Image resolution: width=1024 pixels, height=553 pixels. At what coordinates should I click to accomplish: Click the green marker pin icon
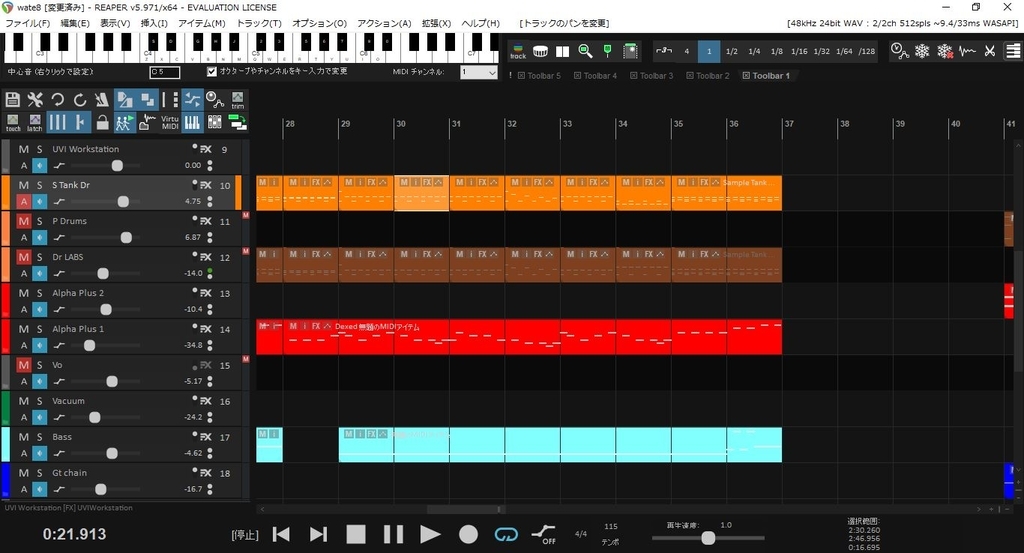607,51
